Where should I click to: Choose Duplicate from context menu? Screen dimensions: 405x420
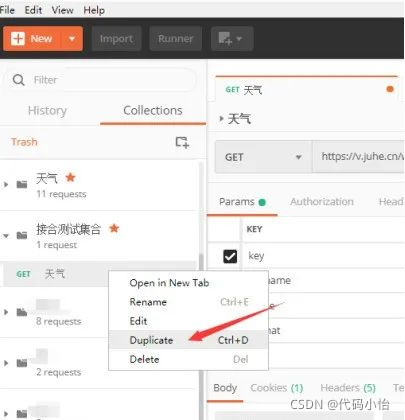[189, 340]
